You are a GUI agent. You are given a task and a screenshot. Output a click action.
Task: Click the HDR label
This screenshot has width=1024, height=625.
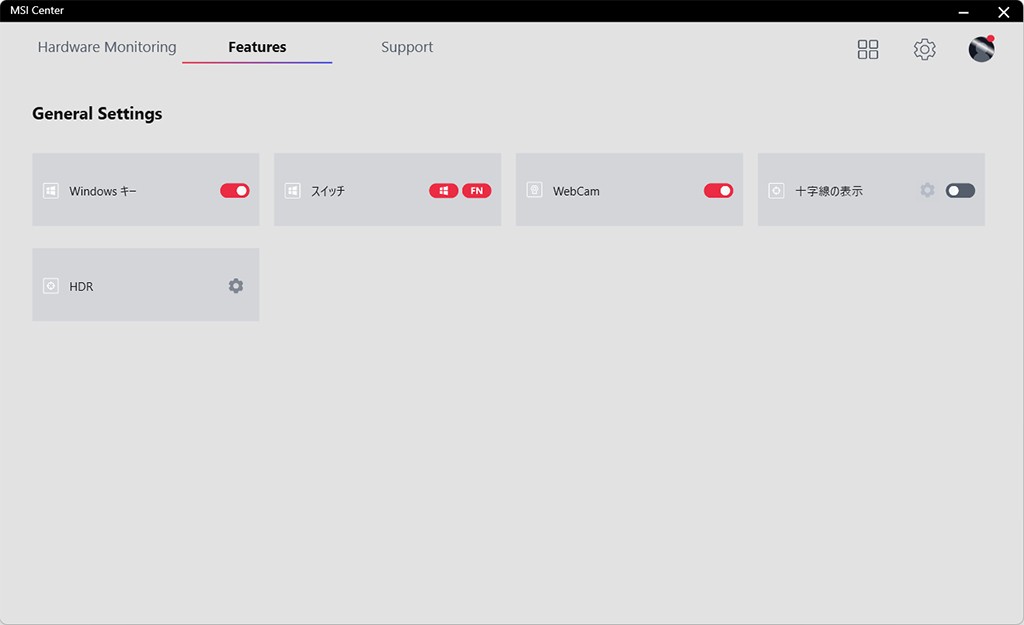pyautogui.click(x=81, y=287)
